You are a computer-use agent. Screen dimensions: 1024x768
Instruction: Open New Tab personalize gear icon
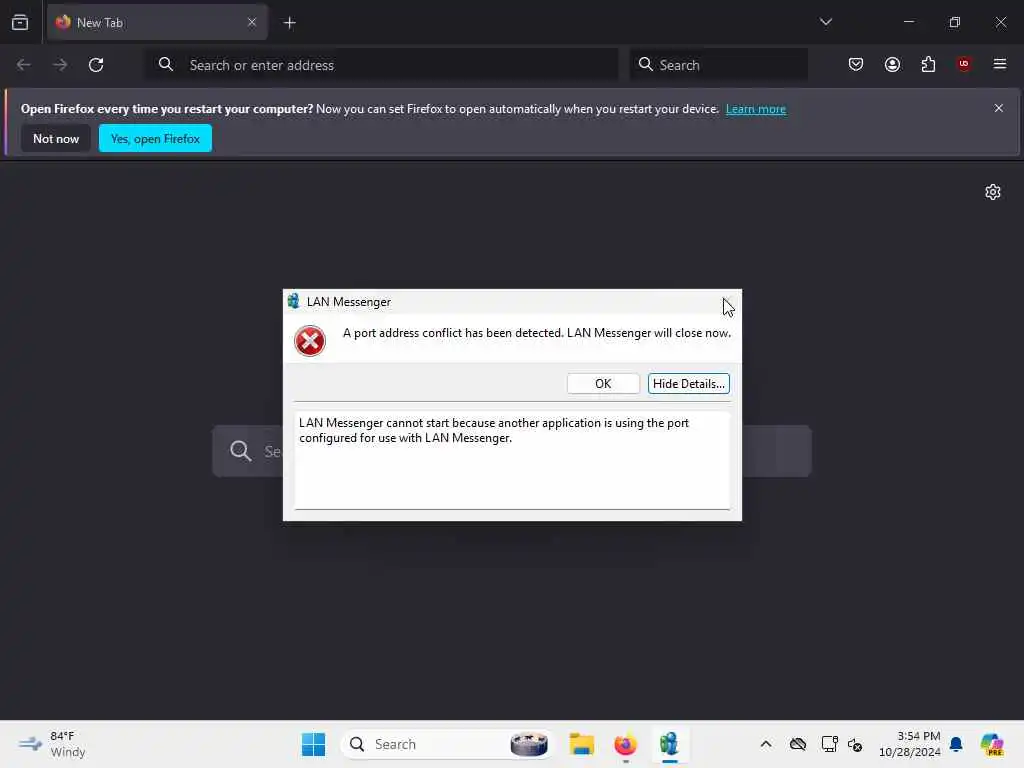[x=993, y=192]
